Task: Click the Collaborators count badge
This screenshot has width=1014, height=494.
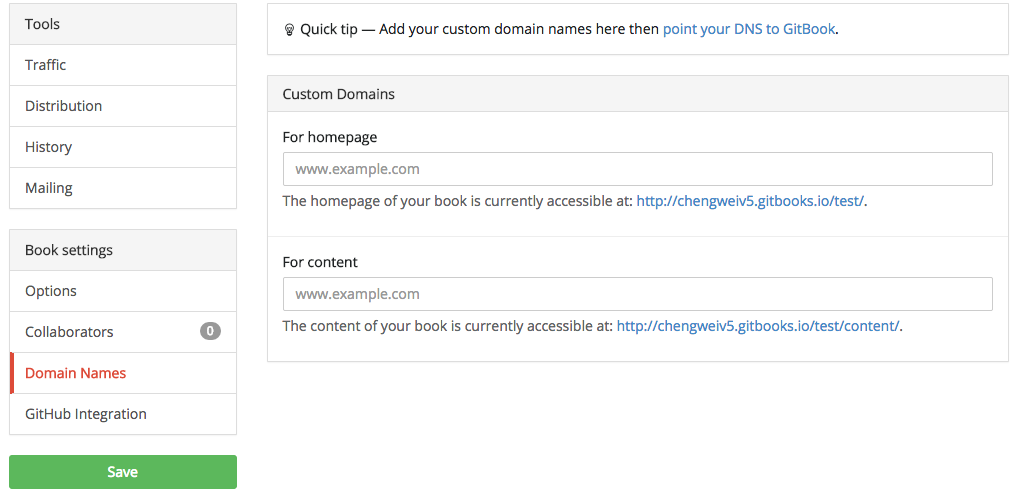Action: pyautogui.click(x=210, y=331)
